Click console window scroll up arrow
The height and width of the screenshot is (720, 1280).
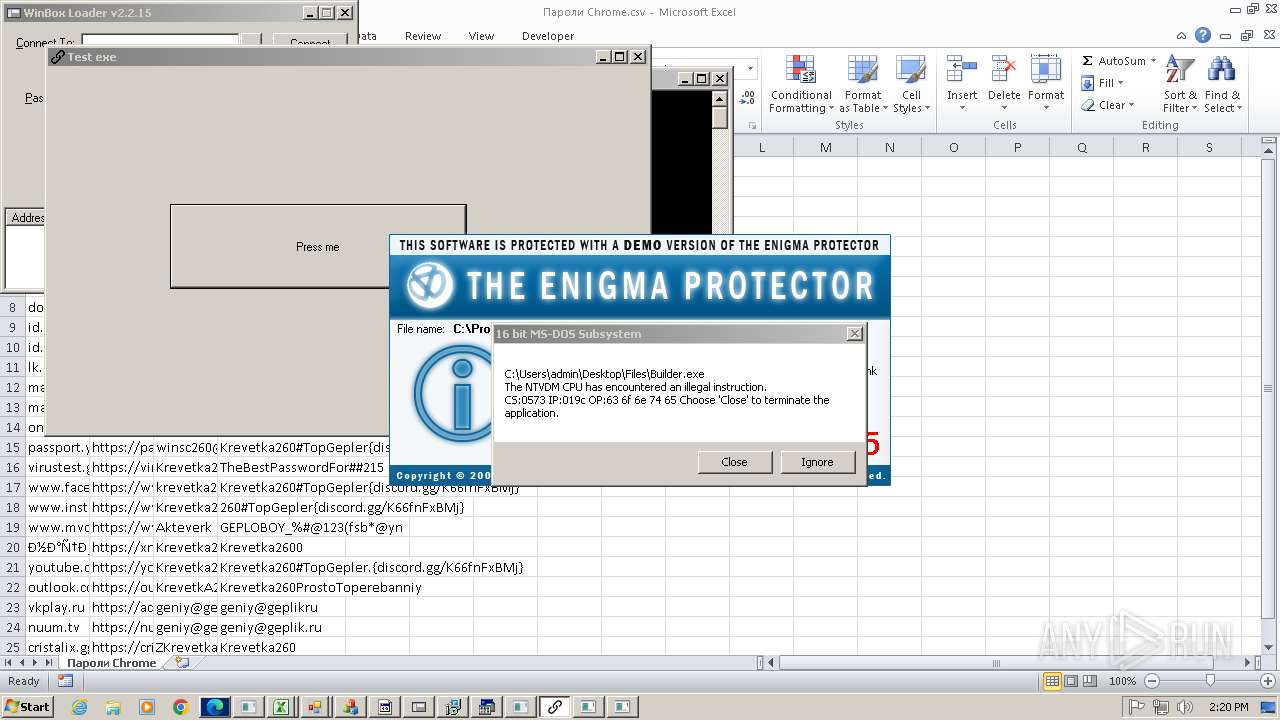point(720,98)
